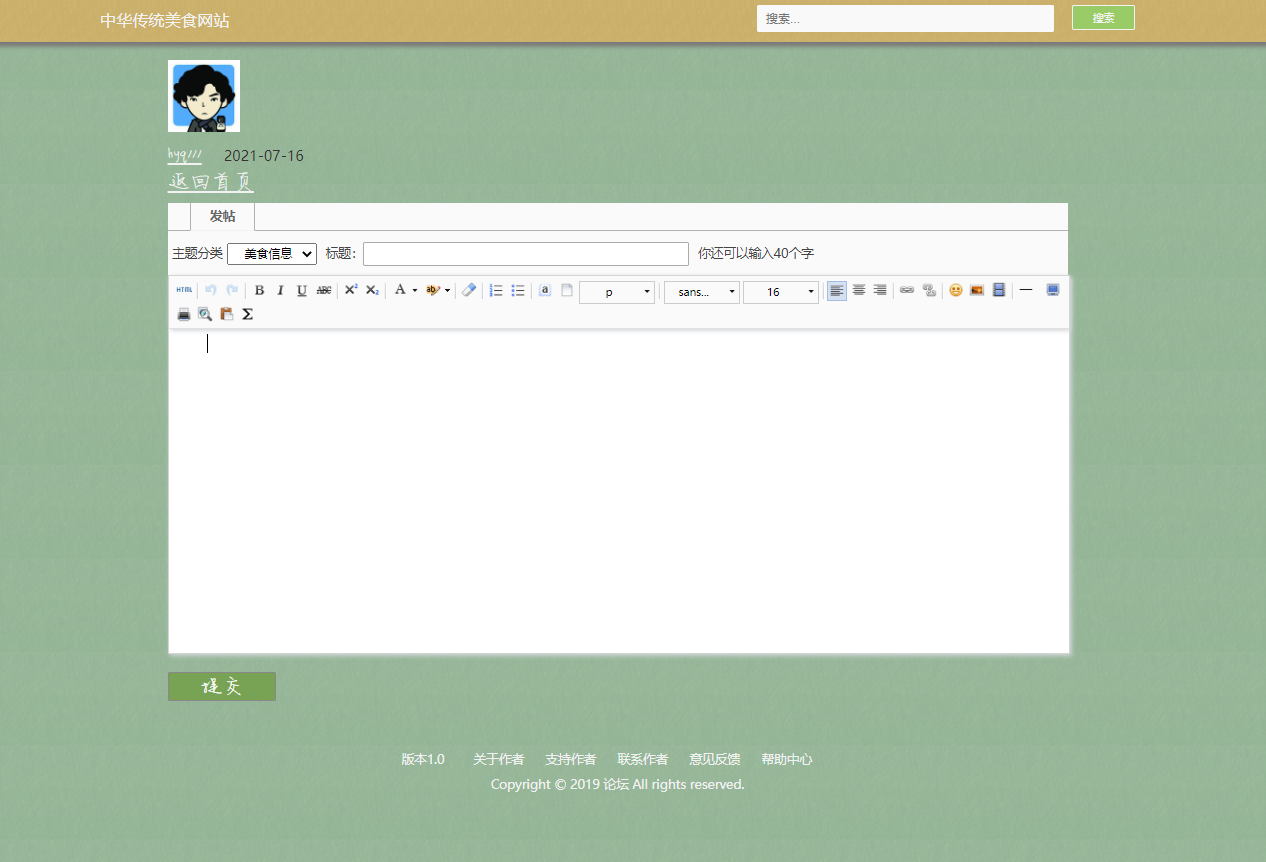The width and height of the screenshot is (1266, 862).
Task: Click the paste clipboard icon
Action: [227, 314]
